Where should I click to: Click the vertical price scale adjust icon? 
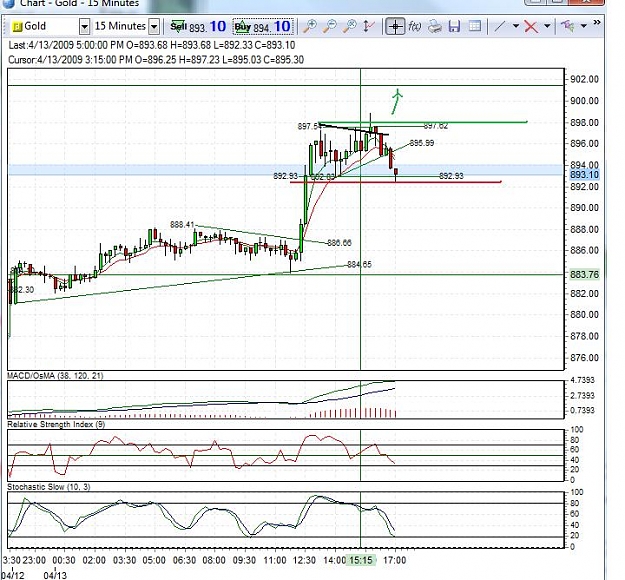pyautogui.click(x=369, y=26)
